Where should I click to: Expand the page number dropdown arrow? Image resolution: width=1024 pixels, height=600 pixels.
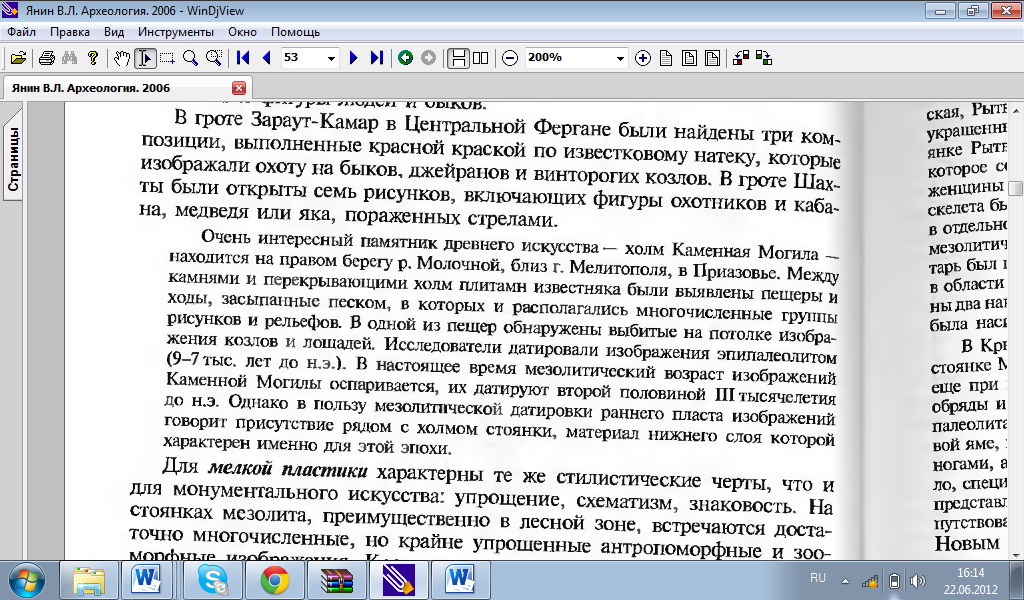pyautogui.click(x=332, y=58)
